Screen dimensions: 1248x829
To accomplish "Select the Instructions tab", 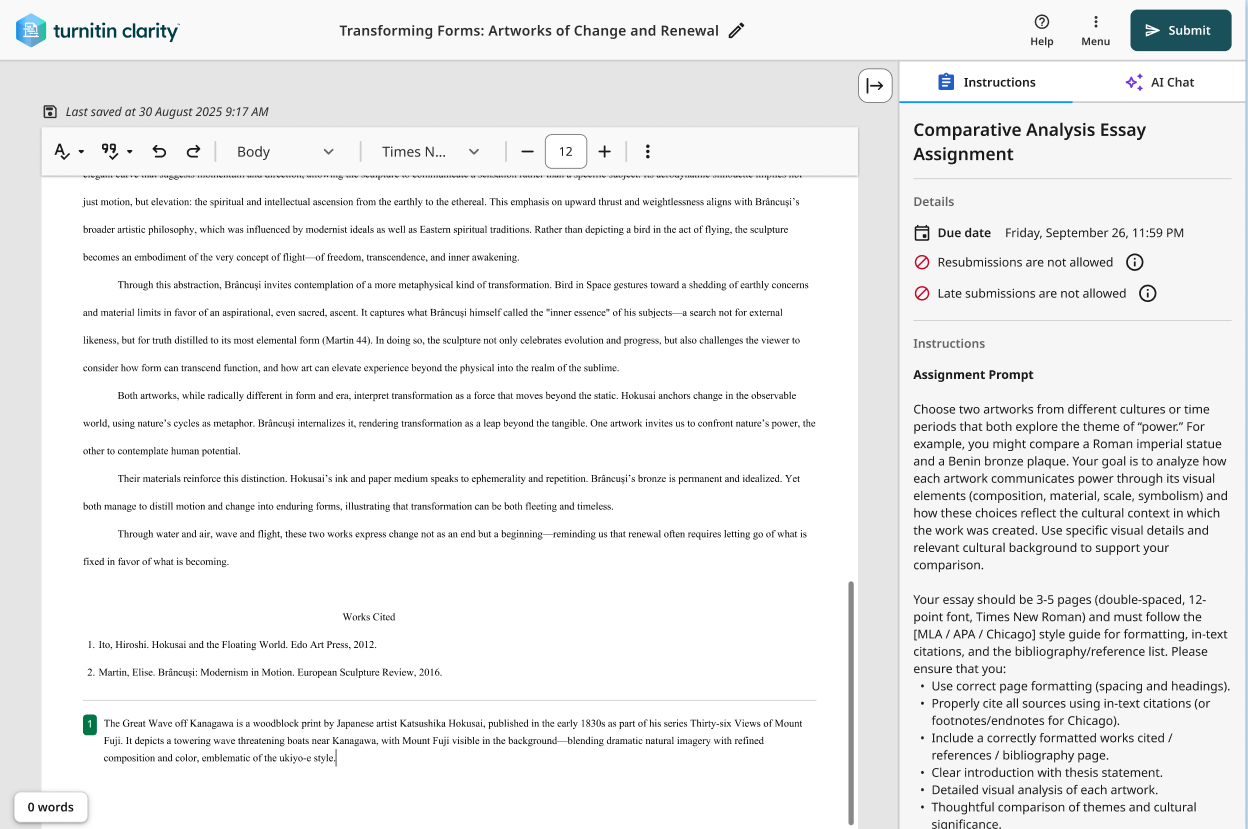I will click(985, 82).
